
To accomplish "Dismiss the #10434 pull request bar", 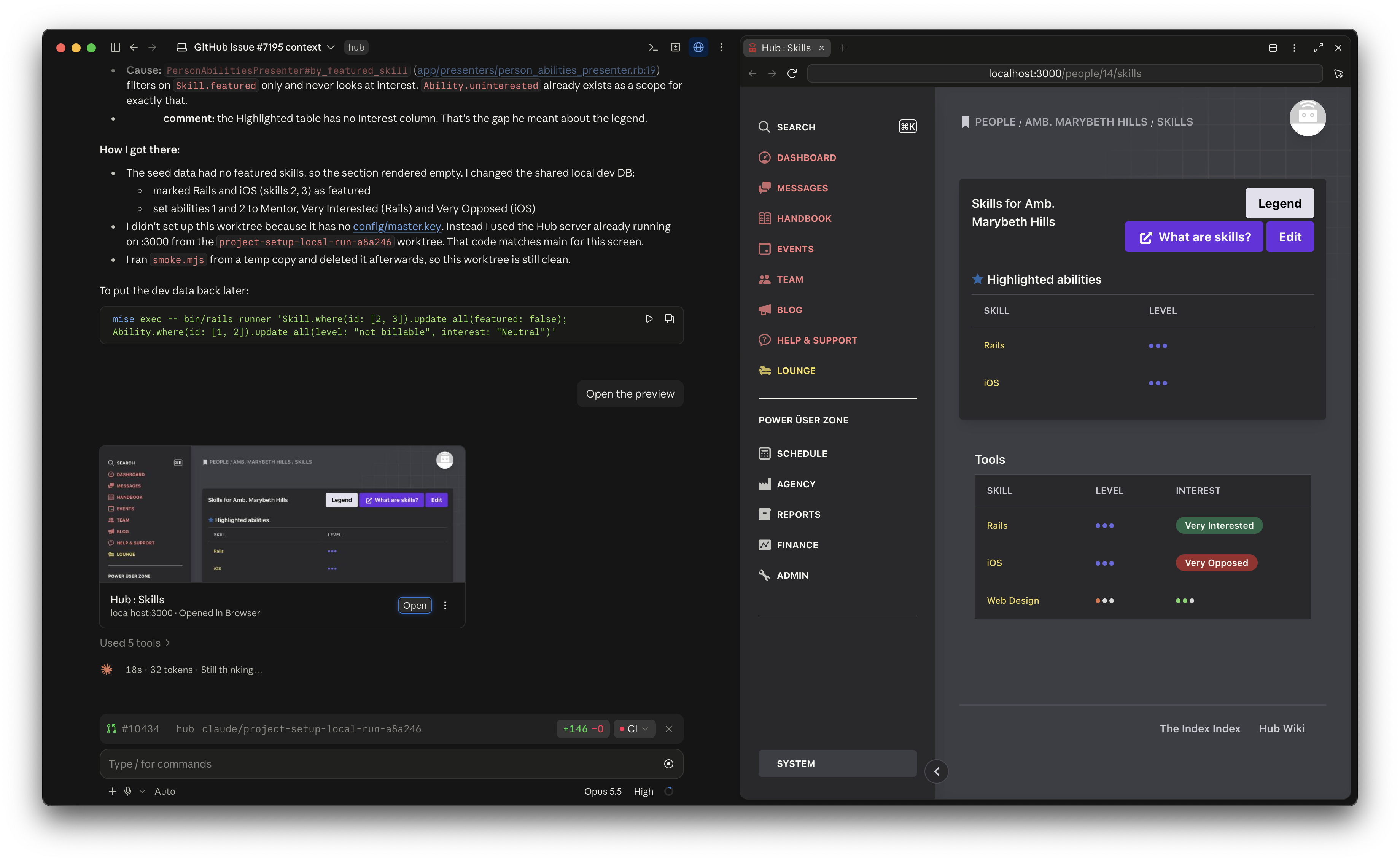I will (669, 728).
